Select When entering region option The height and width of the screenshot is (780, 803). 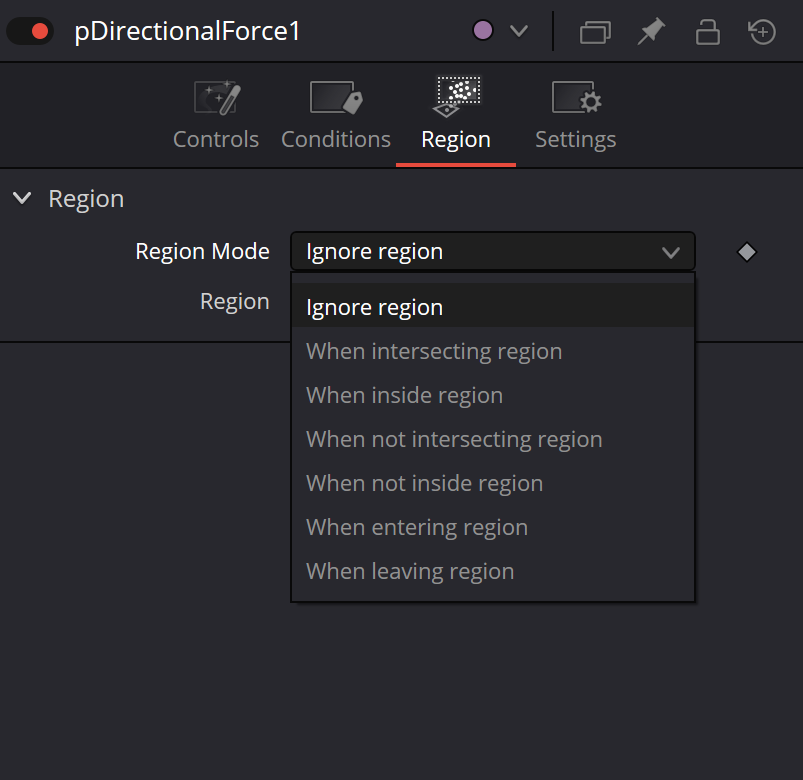tap(493, 528)
